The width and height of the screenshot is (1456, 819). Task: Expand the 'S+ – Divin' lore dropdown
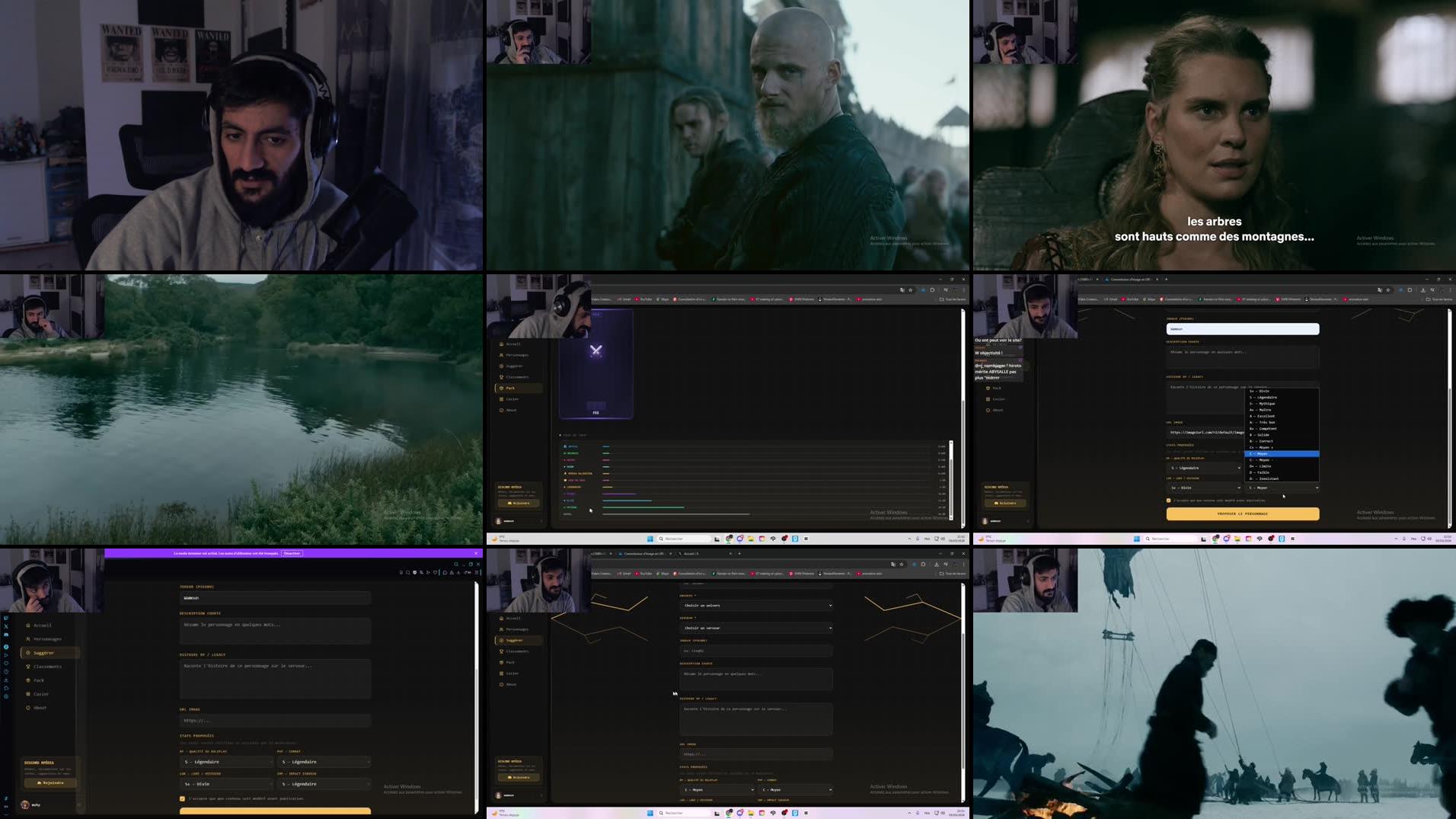click(227, 783)
